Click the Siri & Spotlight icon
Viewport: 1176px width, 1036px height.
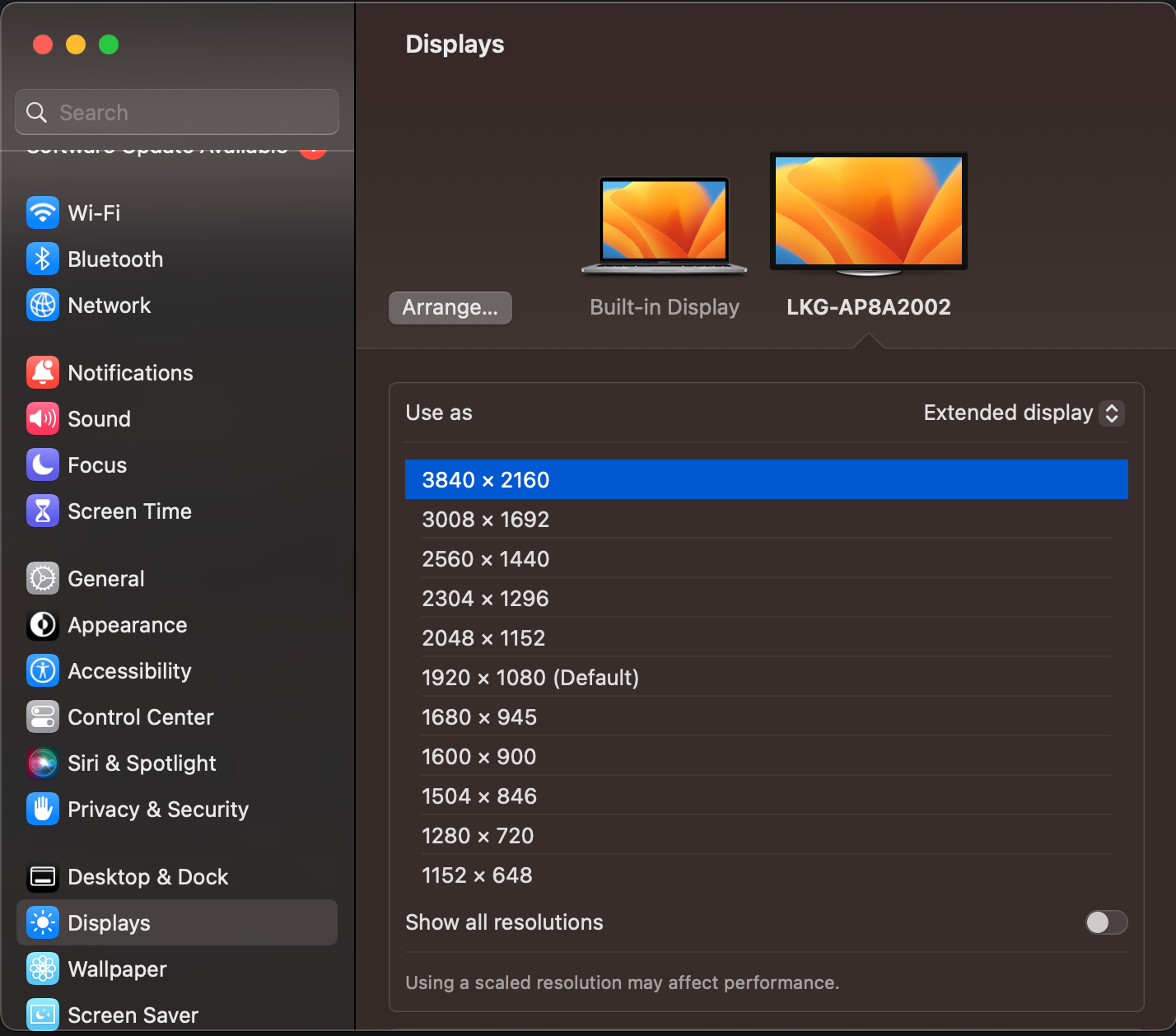pos(43,763)
